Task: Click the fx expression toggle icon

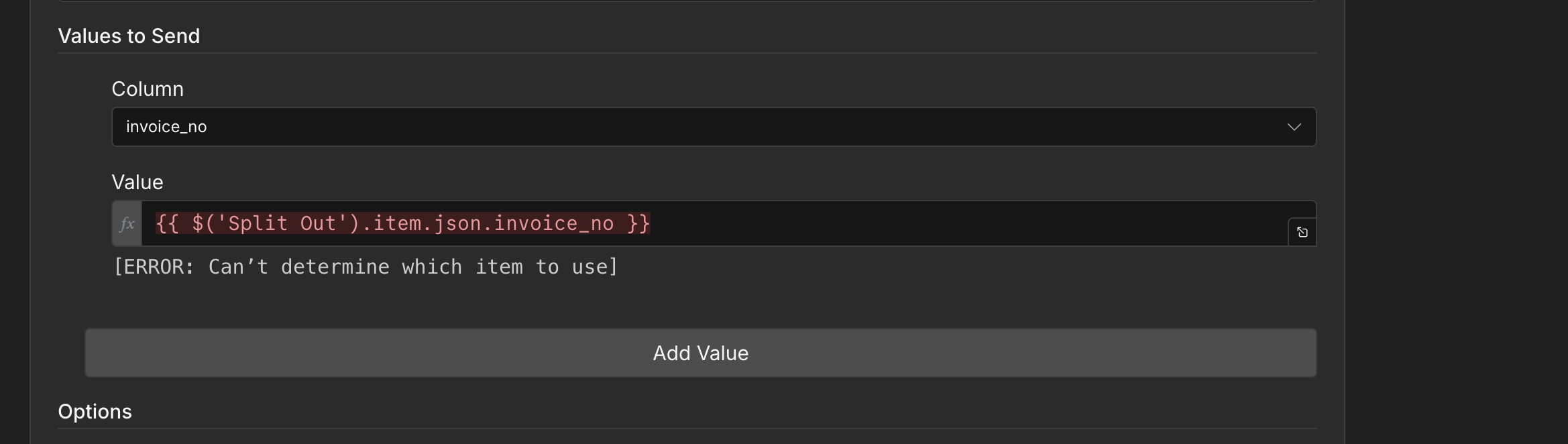Action: point(127,224)
